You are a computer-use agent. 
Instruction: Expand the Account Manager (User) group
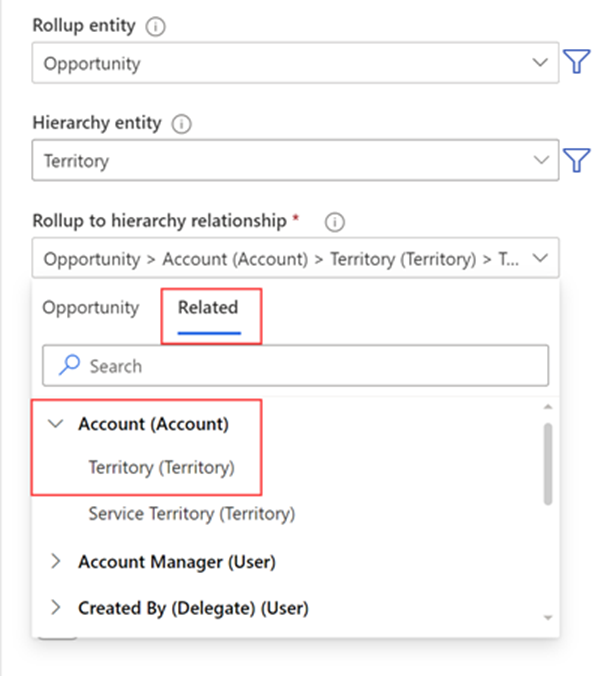click(56, 562)
